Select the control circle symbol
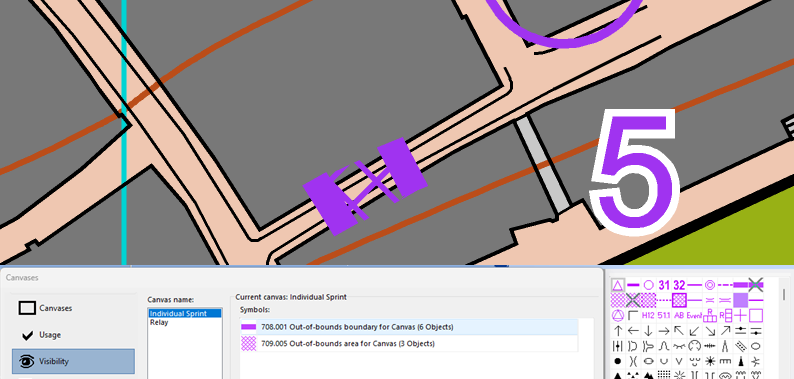794x379 pixels. pyautogui.click(x=648, y=285)
